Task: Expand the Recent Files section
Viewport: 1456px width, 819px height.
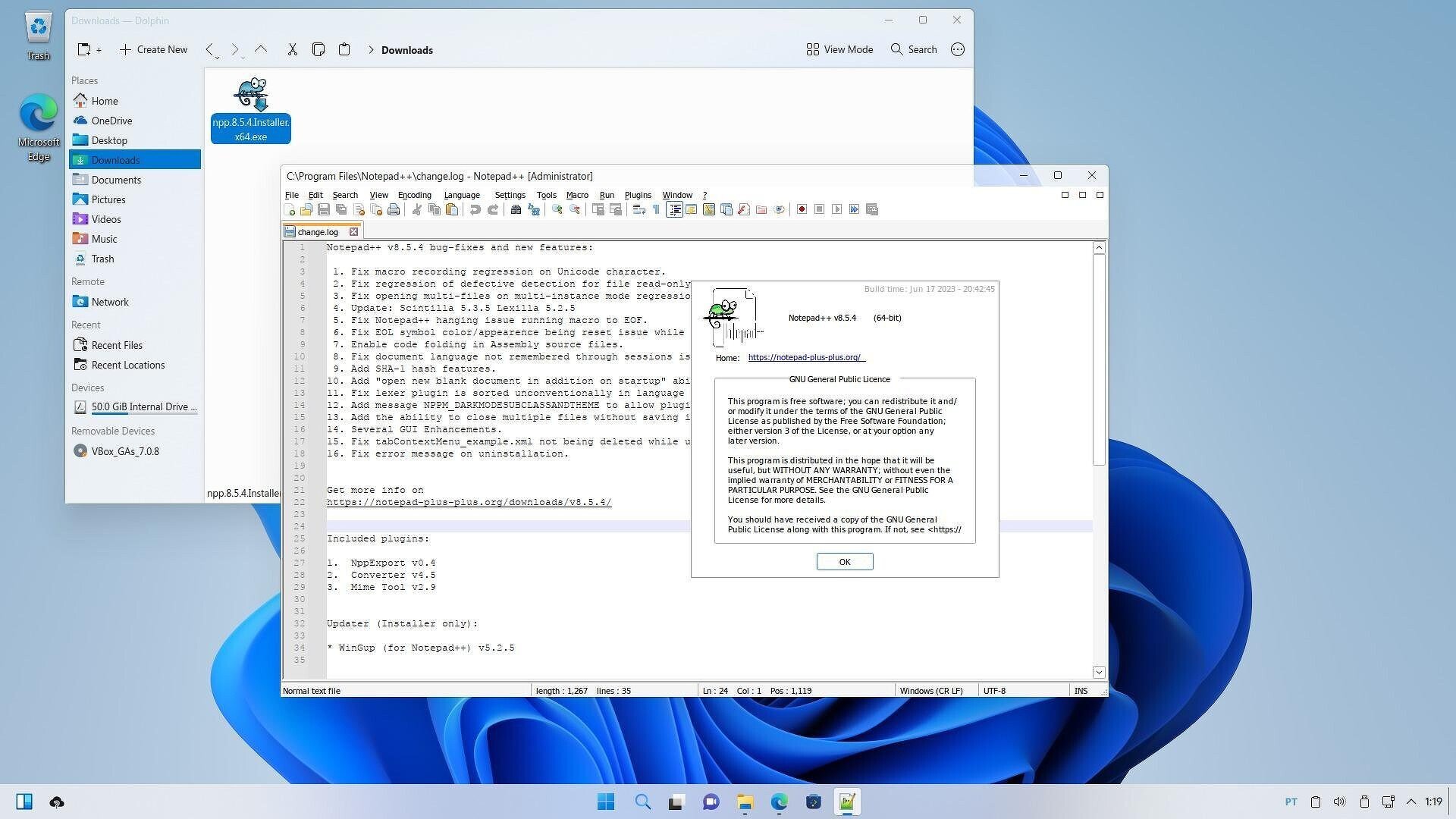Action: pyautogui.click(x=117, y=344)
